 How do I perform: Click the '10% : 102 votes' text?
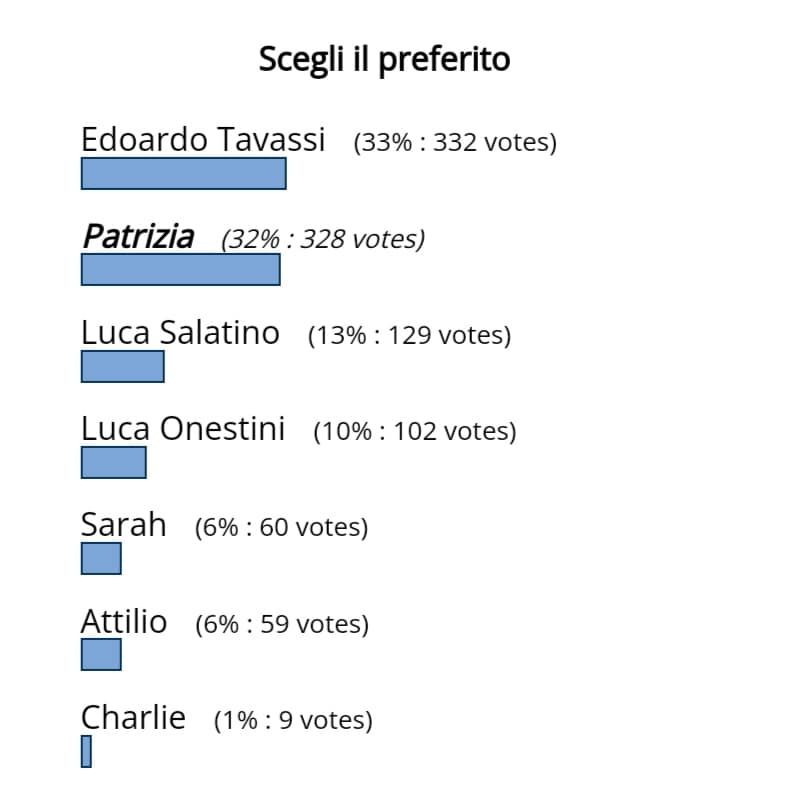pyautogui.click(x=415, y=431)
